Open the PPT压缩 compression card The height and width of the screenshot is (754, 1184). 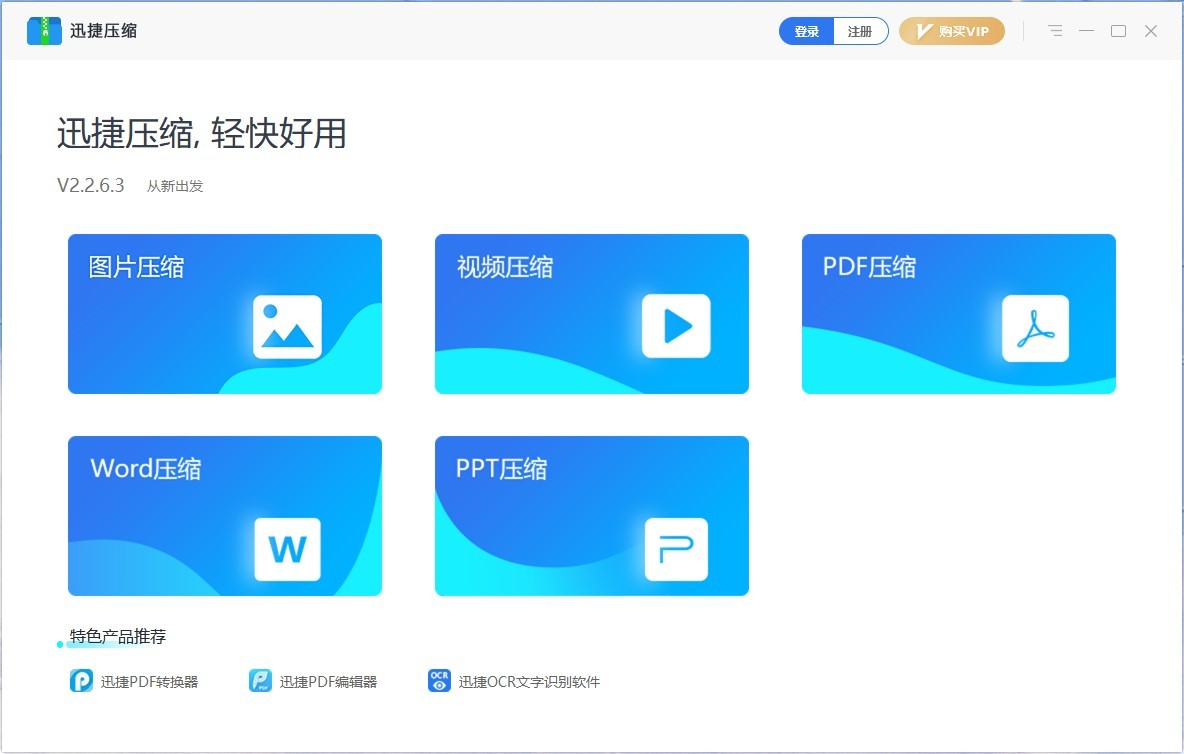pos(591,515)
